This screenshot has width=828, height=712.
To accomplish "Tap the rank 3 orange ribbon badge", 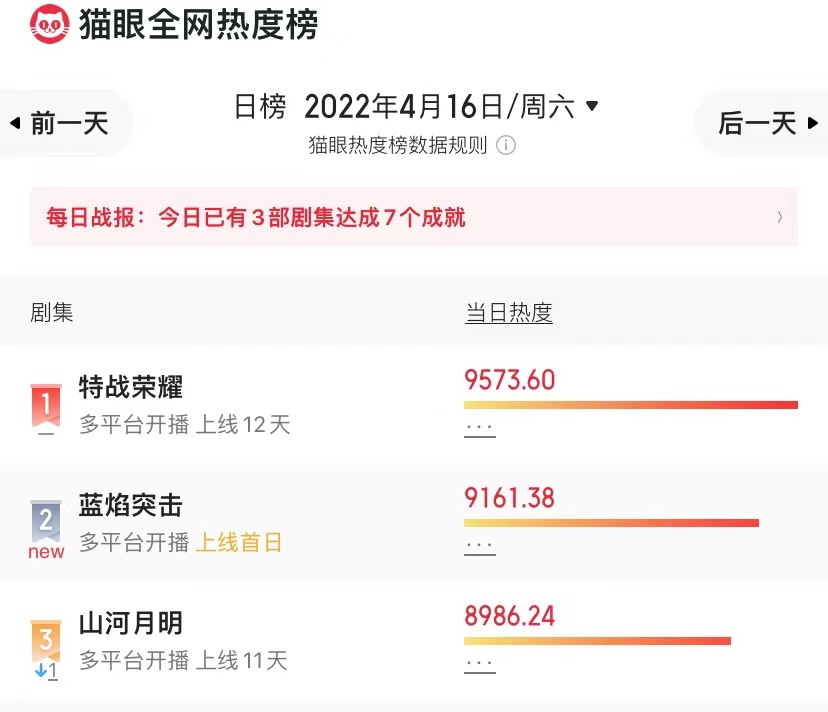I will click(46, 640).
